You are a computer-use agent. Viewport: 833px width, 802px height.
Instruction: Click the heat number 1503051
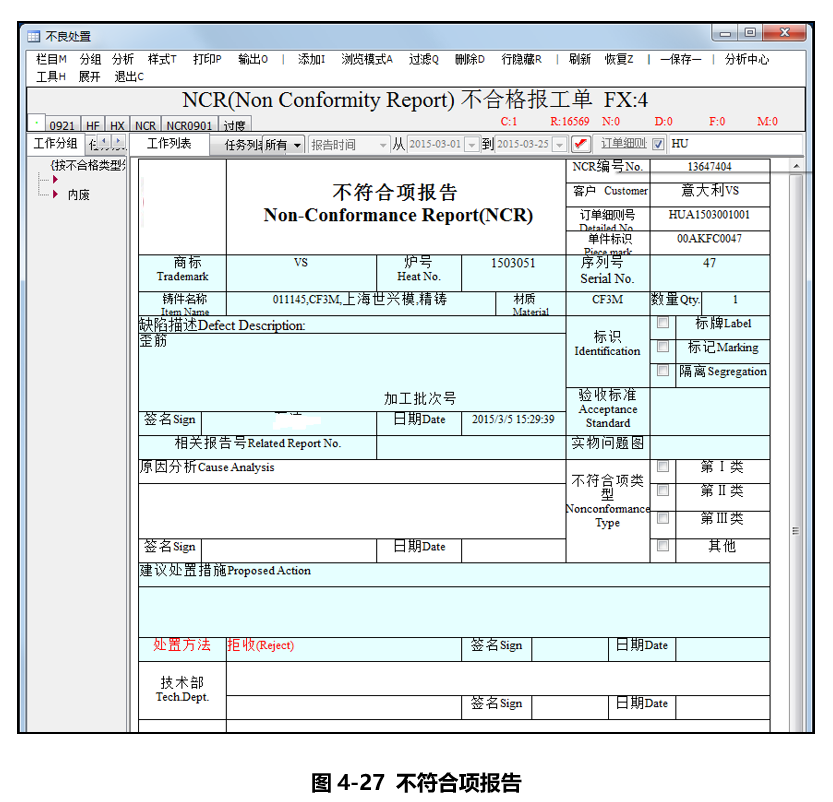click(x=513, y=263)
